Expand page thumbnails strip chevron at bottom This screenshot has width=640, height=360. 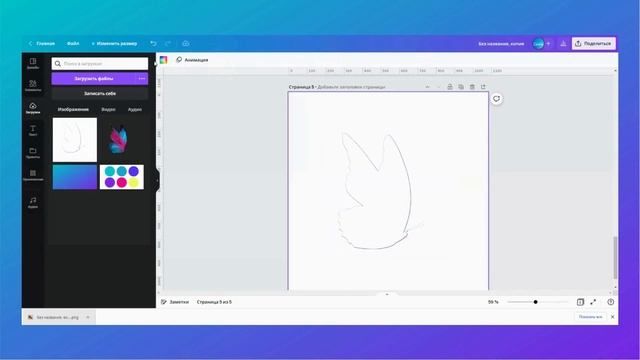(x=387, y=294)
